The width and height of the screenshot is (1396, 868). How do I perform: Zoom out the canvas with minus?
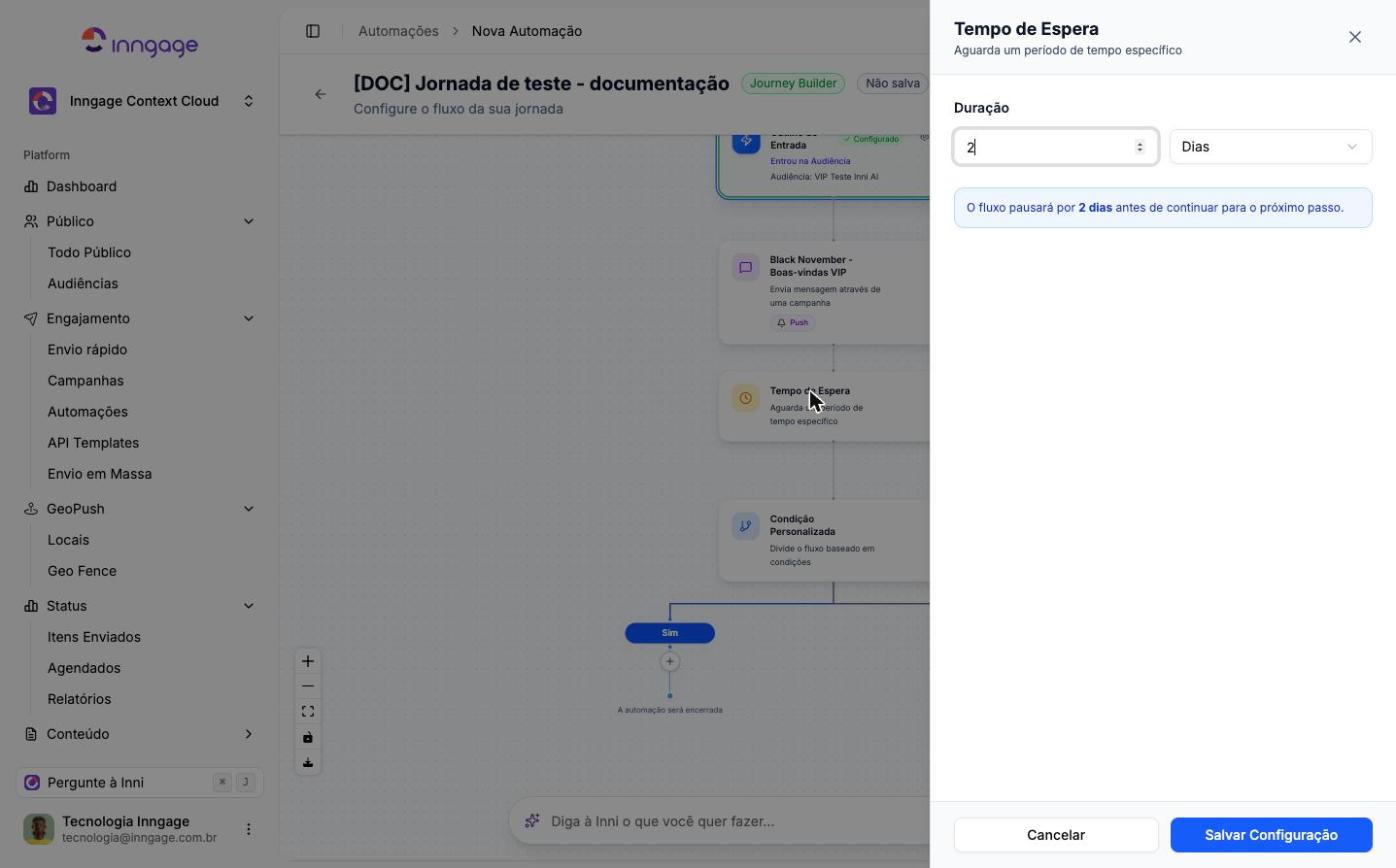pyautogui.click(x=308, y=686)
